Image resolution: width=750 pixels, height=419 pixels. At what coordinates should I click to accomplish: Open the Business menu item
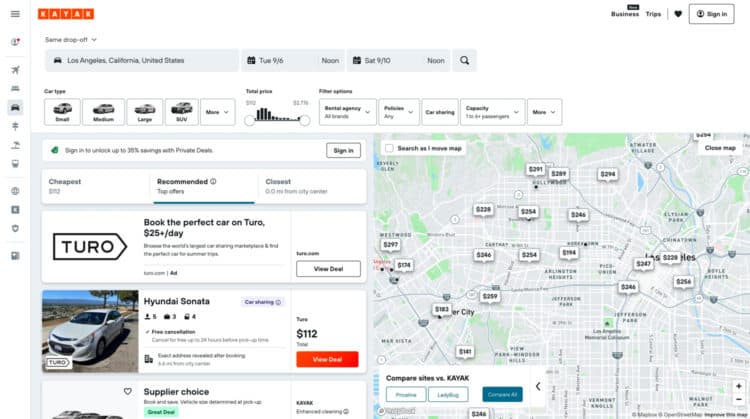(x=625, y=14)
